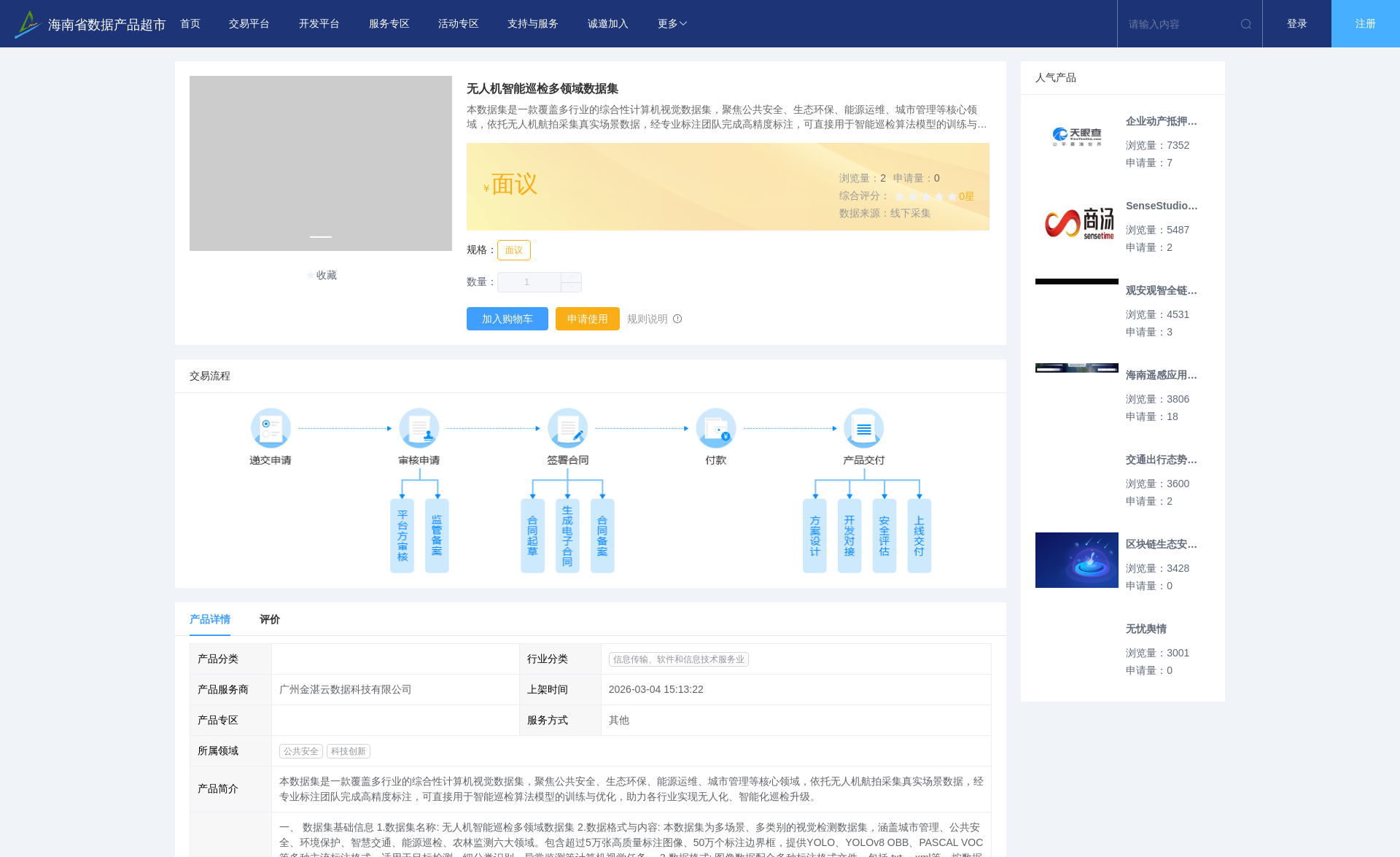The image size is (1400, 857).
Task: Click 加入购物车 button
Action: coord(507,319)
